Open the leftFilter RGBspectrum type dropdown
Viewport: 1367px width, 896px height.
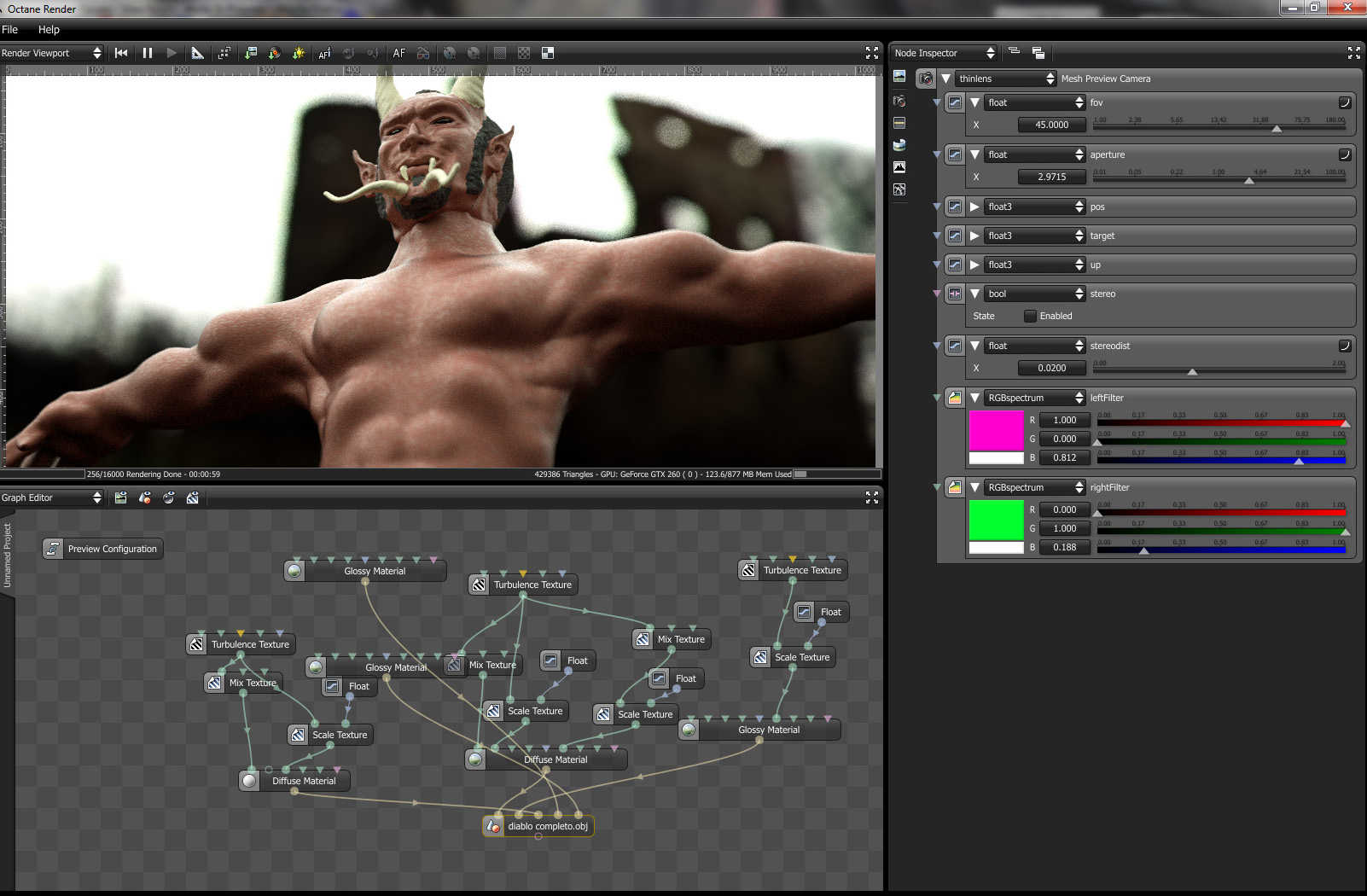coord(1035,398)
